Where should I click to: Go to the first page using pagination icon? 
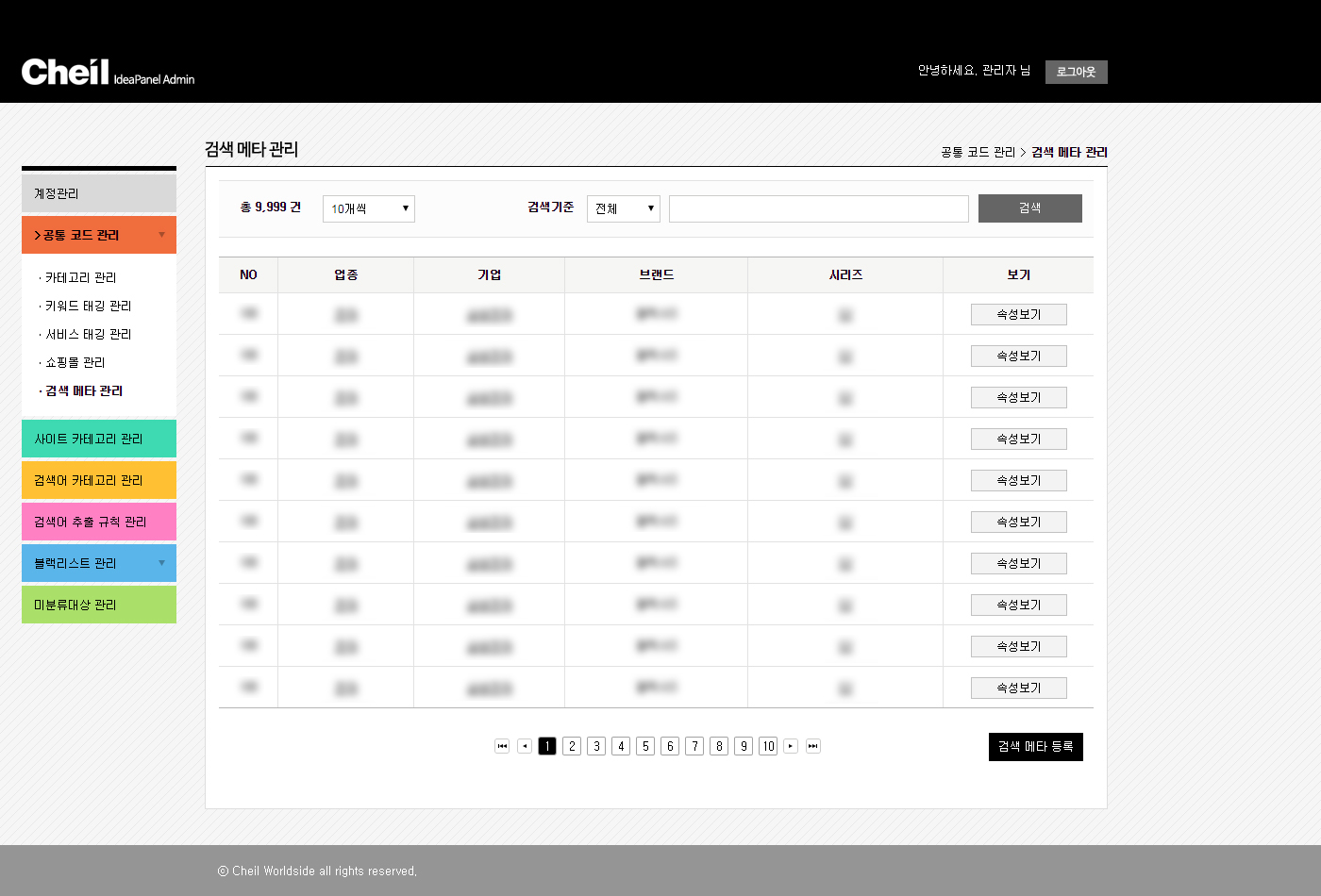click(x=502, y=746)
